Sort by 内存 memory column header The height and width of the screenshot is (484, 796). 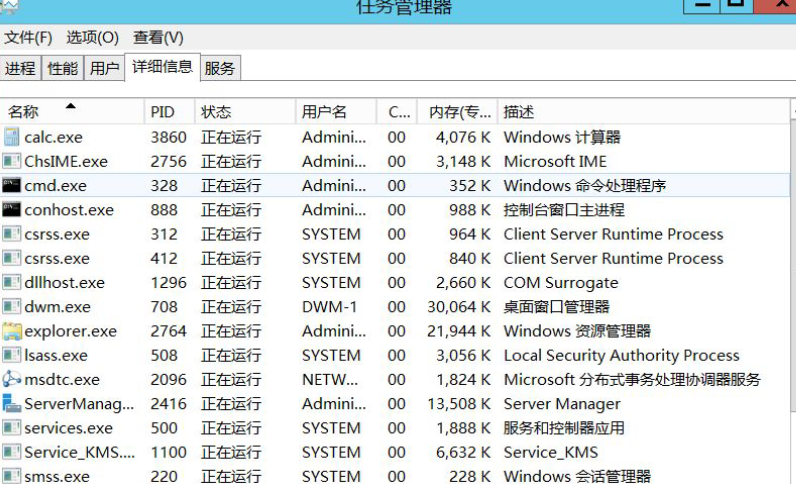454,112
